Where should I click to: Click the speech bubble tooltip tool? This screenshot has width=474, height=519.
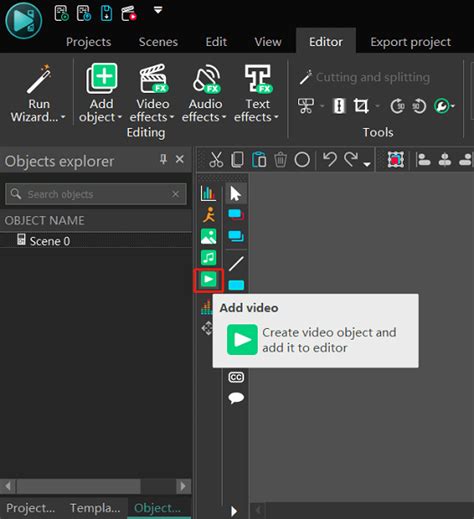[236, 398]
